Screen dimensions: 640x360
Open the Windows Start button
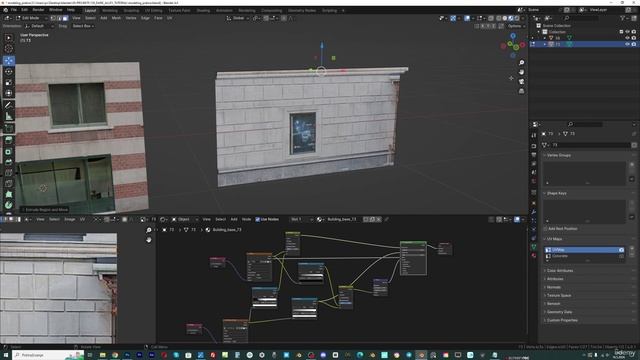click(x=5, y=355)
